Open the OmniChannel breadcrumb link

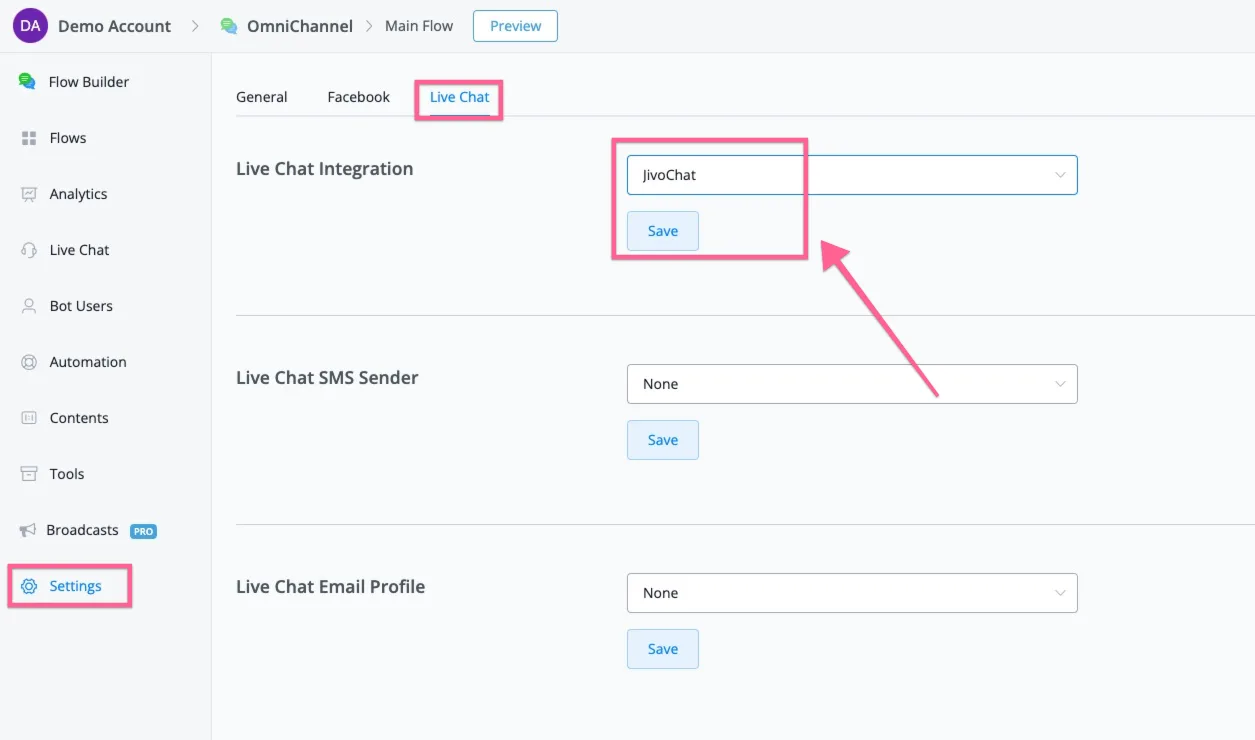(x=300, y=26)
